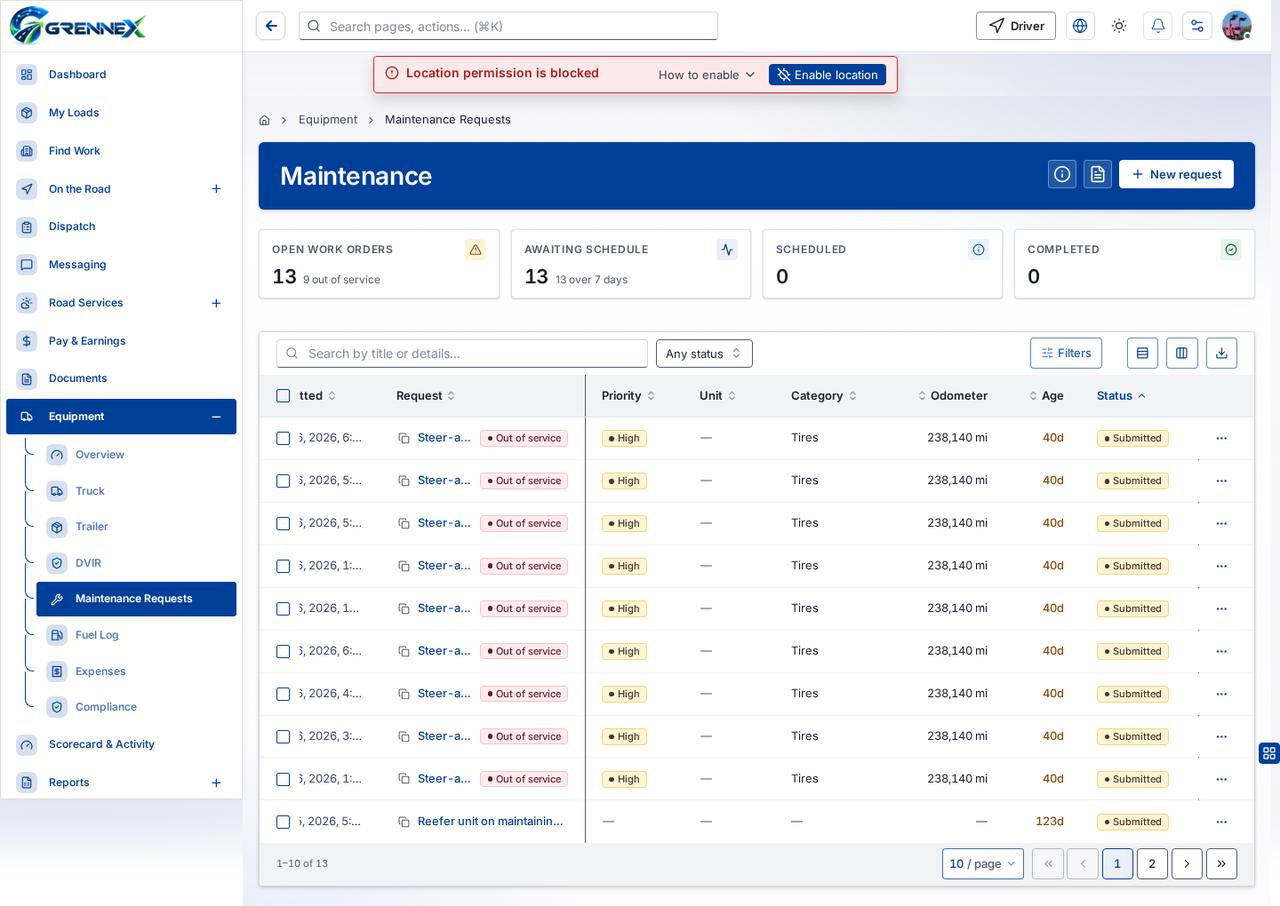Click the New request button
Image resolution: width=1280 pixels, height=906 pixels.
[x=1176, y=174]
